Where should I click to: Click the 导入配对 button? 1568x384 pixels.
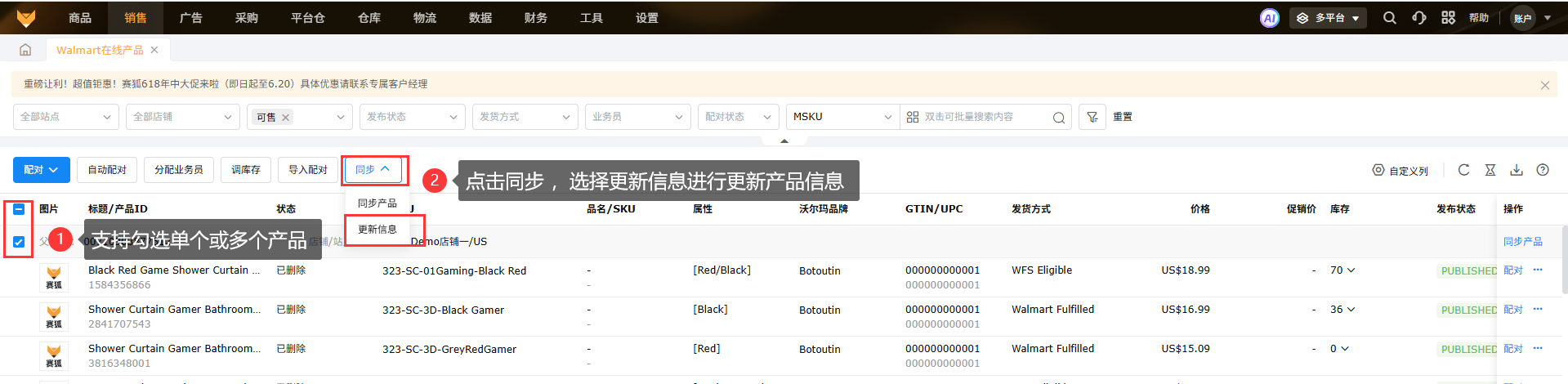308,170
